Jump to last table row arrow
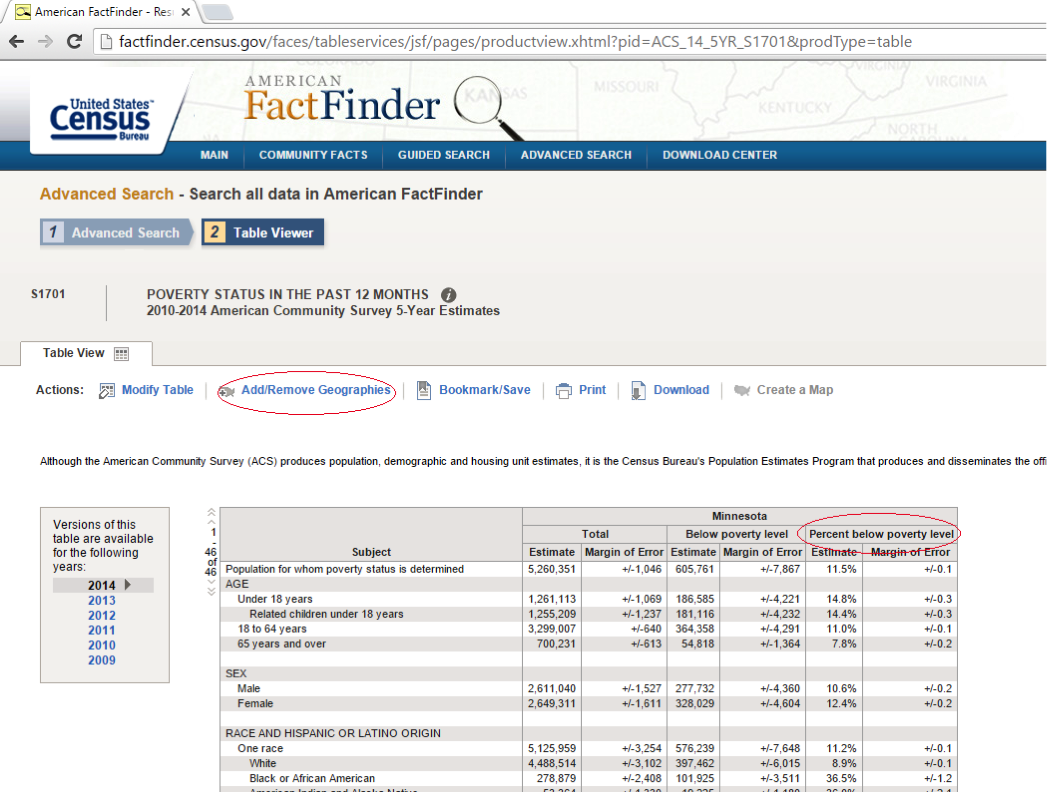The image size is (1047, 793). 211,591
